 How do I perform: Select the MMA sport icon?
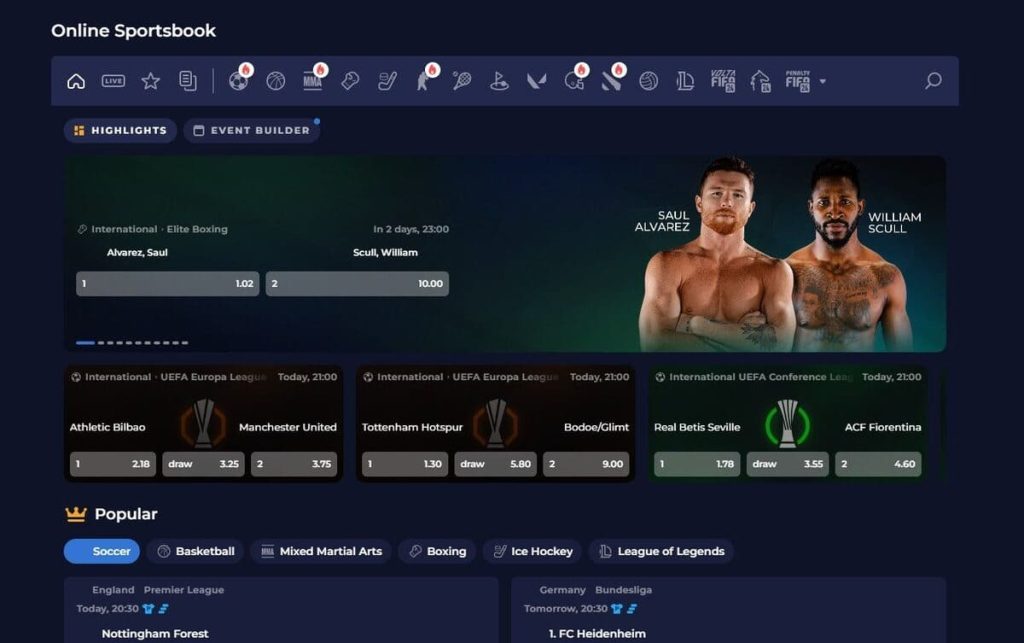click(x=313, y=81)
